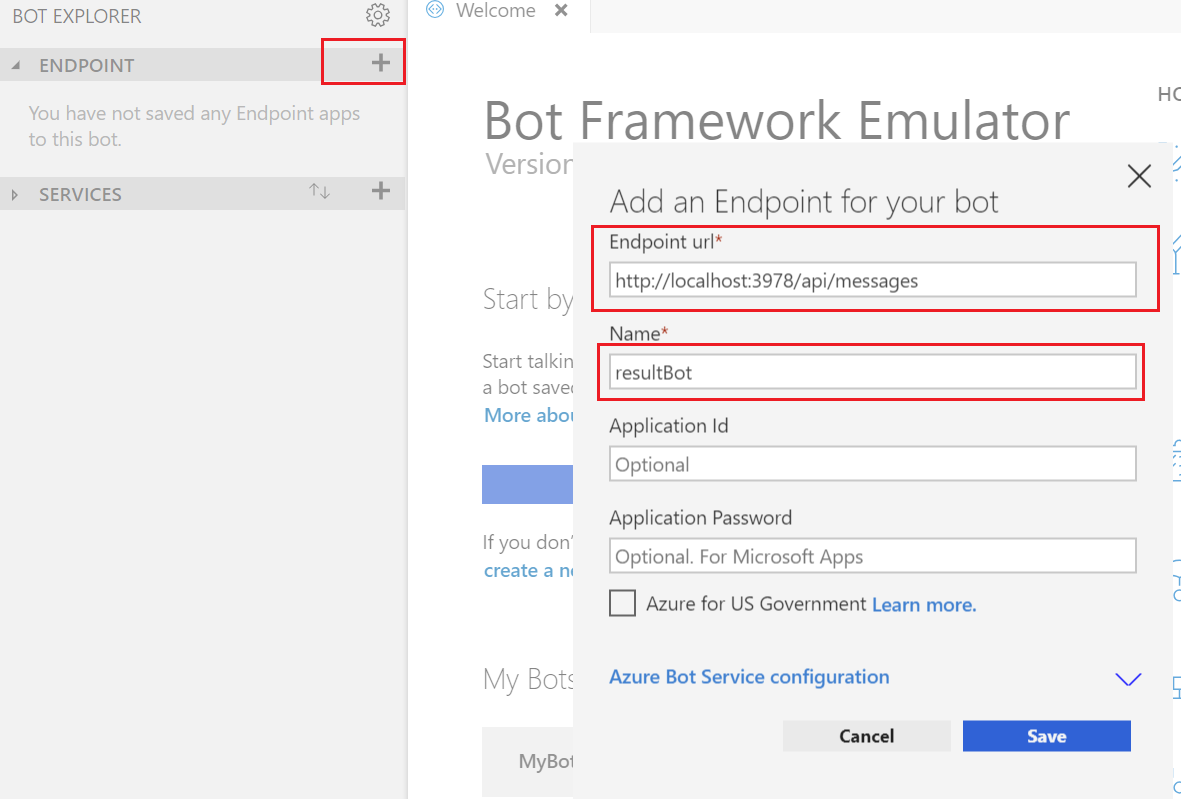This screenshot has width=1181, height=799.
Task: Click the blue button on Welcome page
Action: point(527,484)
